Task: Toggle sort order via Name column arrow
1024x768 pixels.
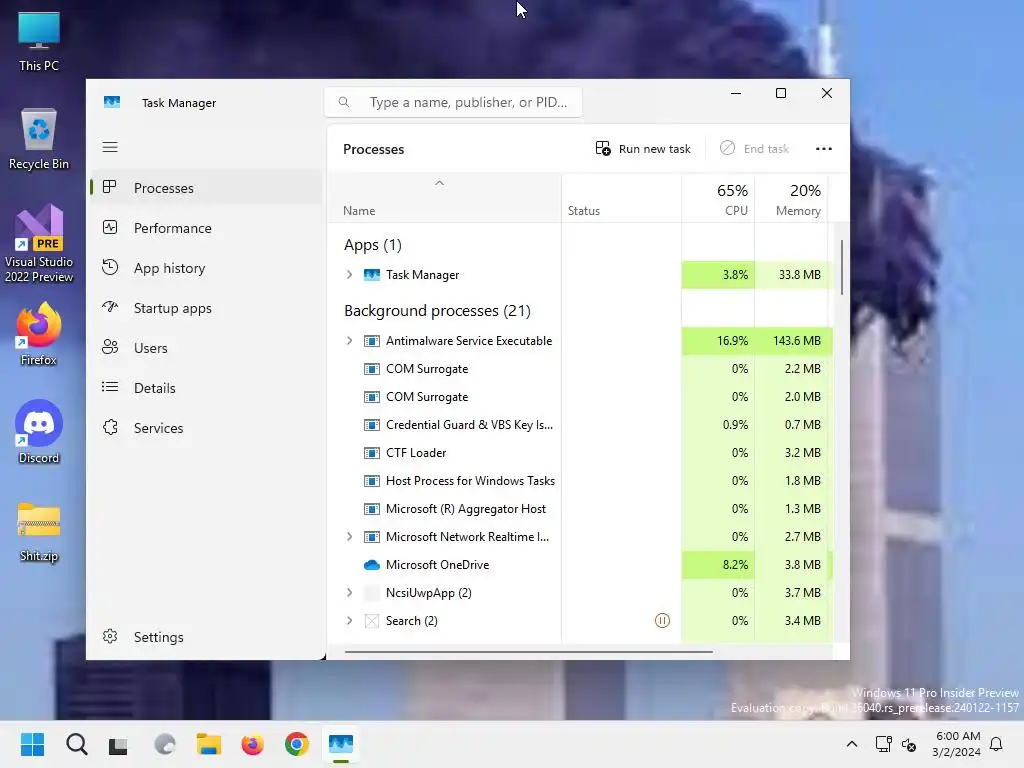Action: (440, 184)
